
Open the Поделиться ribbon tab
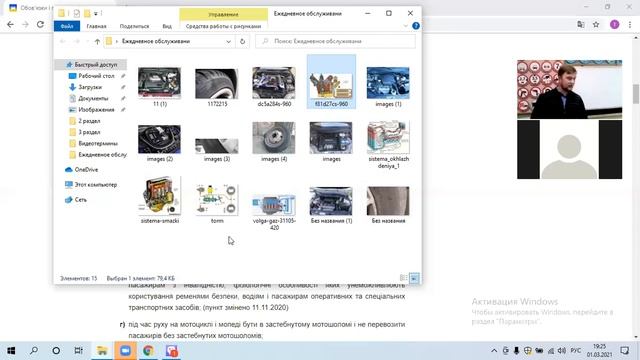point(134,26)
